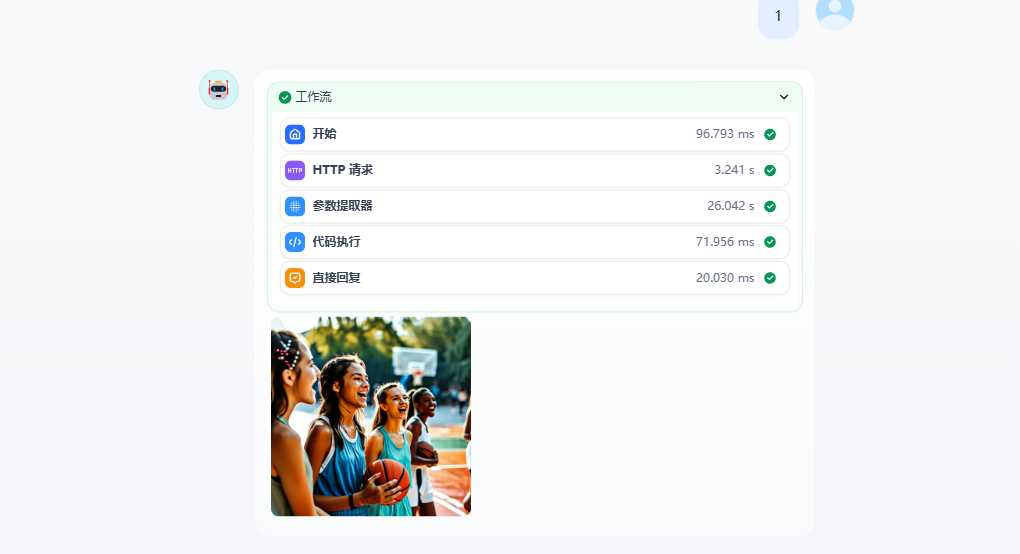This screenshot has height=554, width=1020.
Task: Click the user message bubble showing 1
Action: (x=778, y=16)
